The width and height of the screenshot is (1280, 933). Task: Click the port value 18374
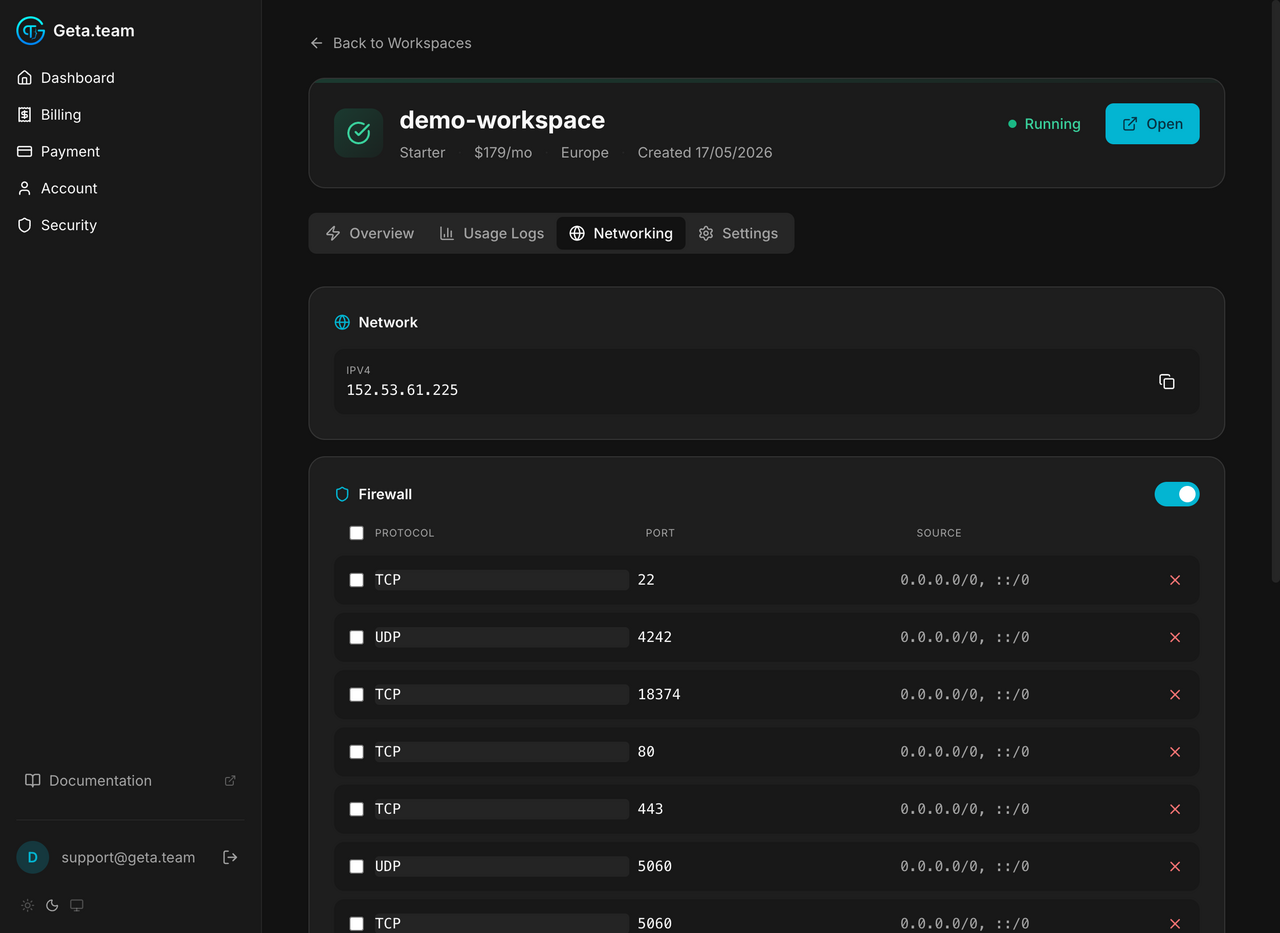[659, 694]
